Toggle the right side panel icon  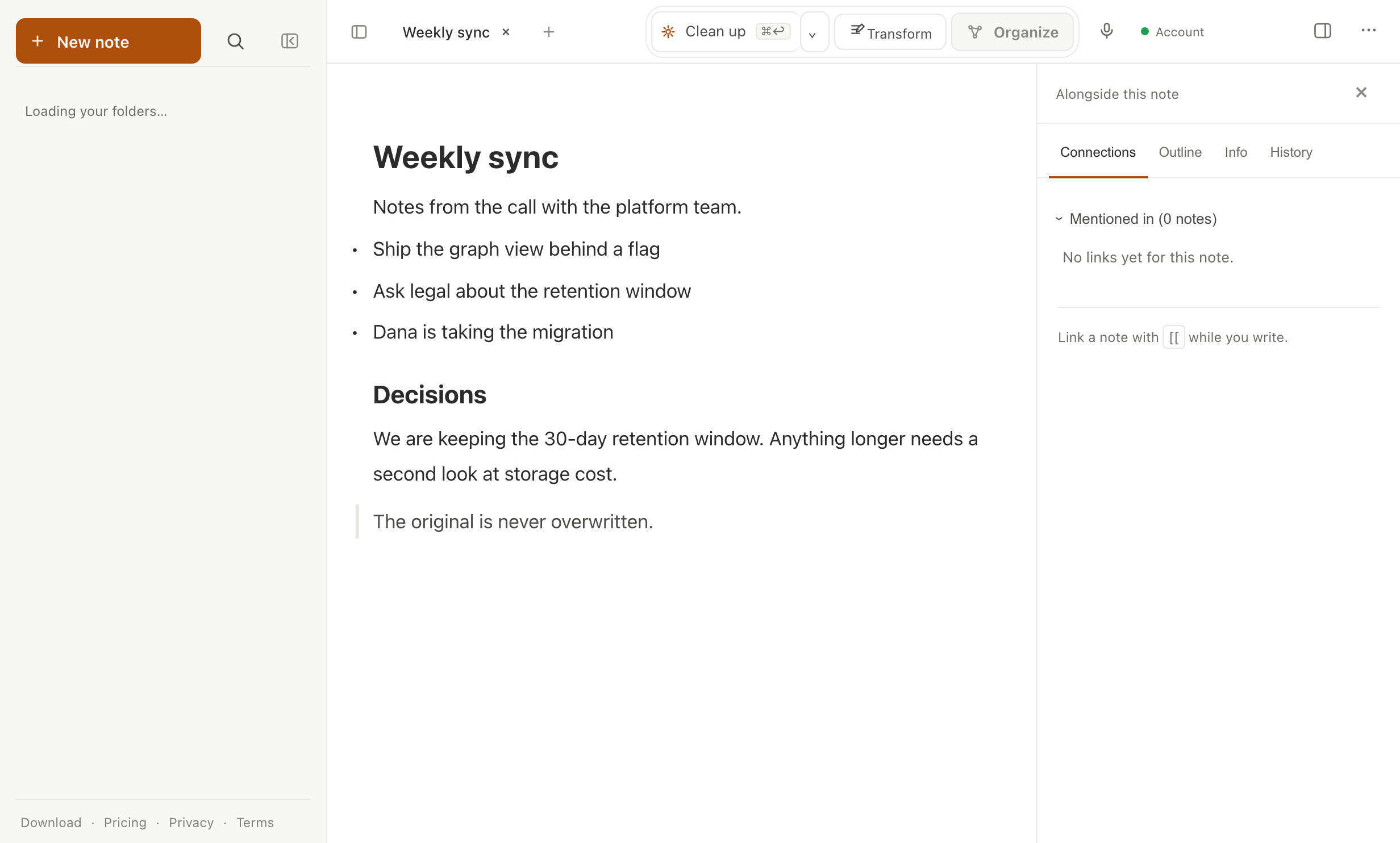pyautogui.click(x=1323, y=31)
